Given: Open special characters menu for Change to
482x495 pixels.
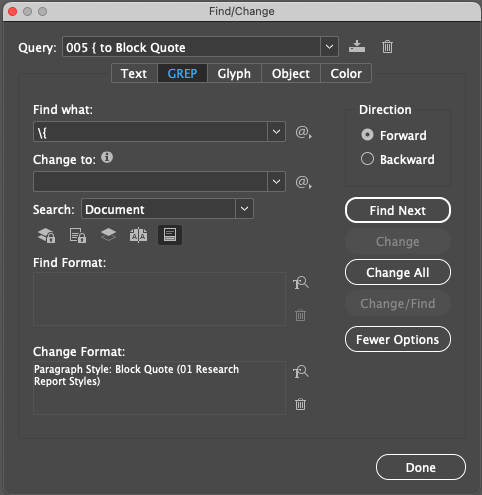Looking at the screenshot, I should click(303, 182).
